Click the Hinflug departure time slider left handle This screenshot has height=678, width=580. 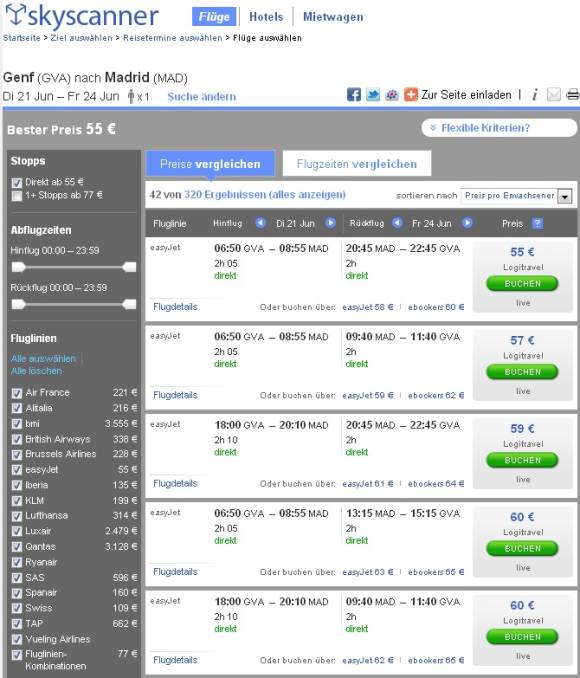tap(18, 267)
